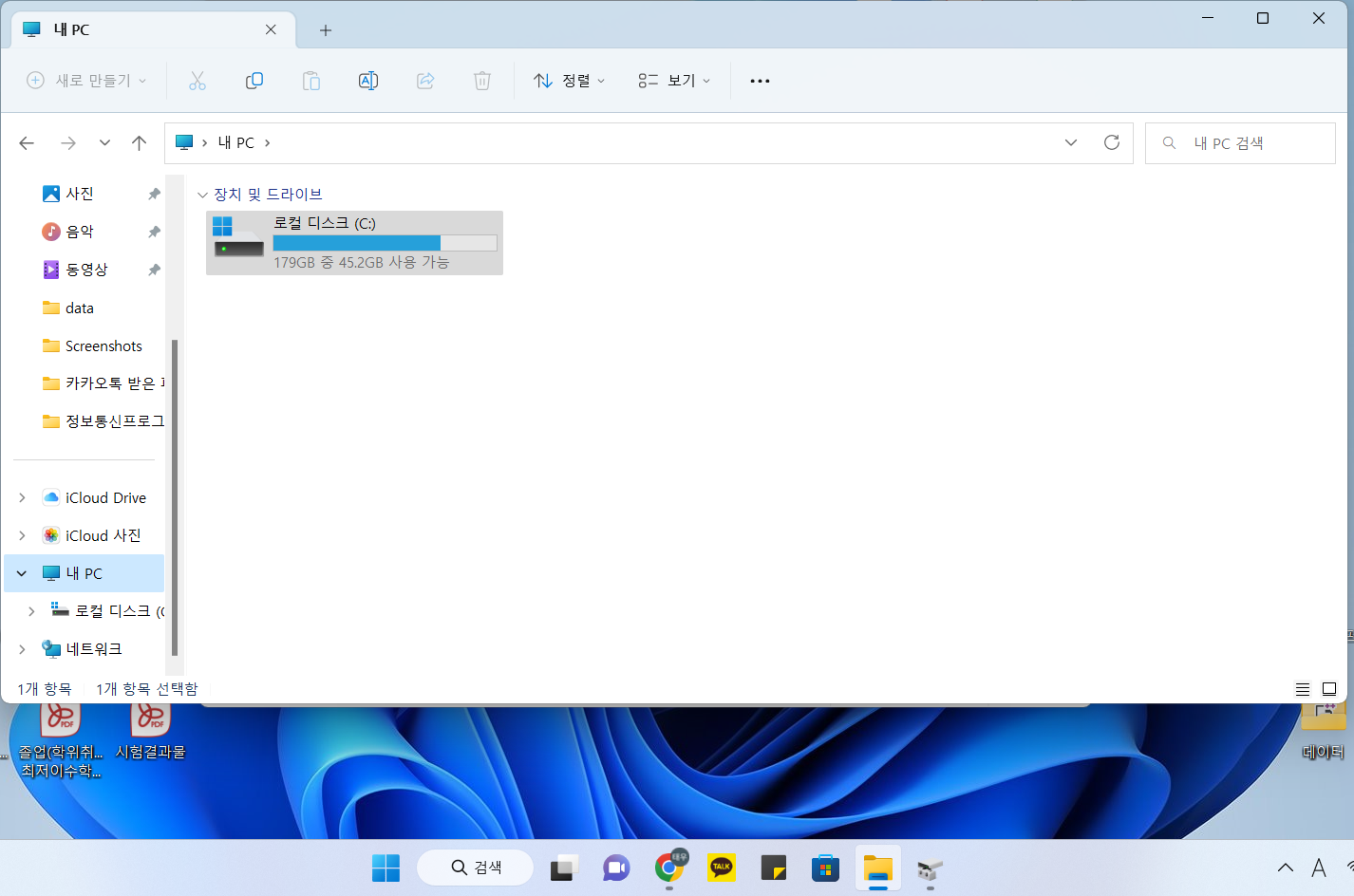The width and height of the screenshot is (1354, 896).
Task: Open KakaoTalk from the taskbar
Action: (722, 868)
